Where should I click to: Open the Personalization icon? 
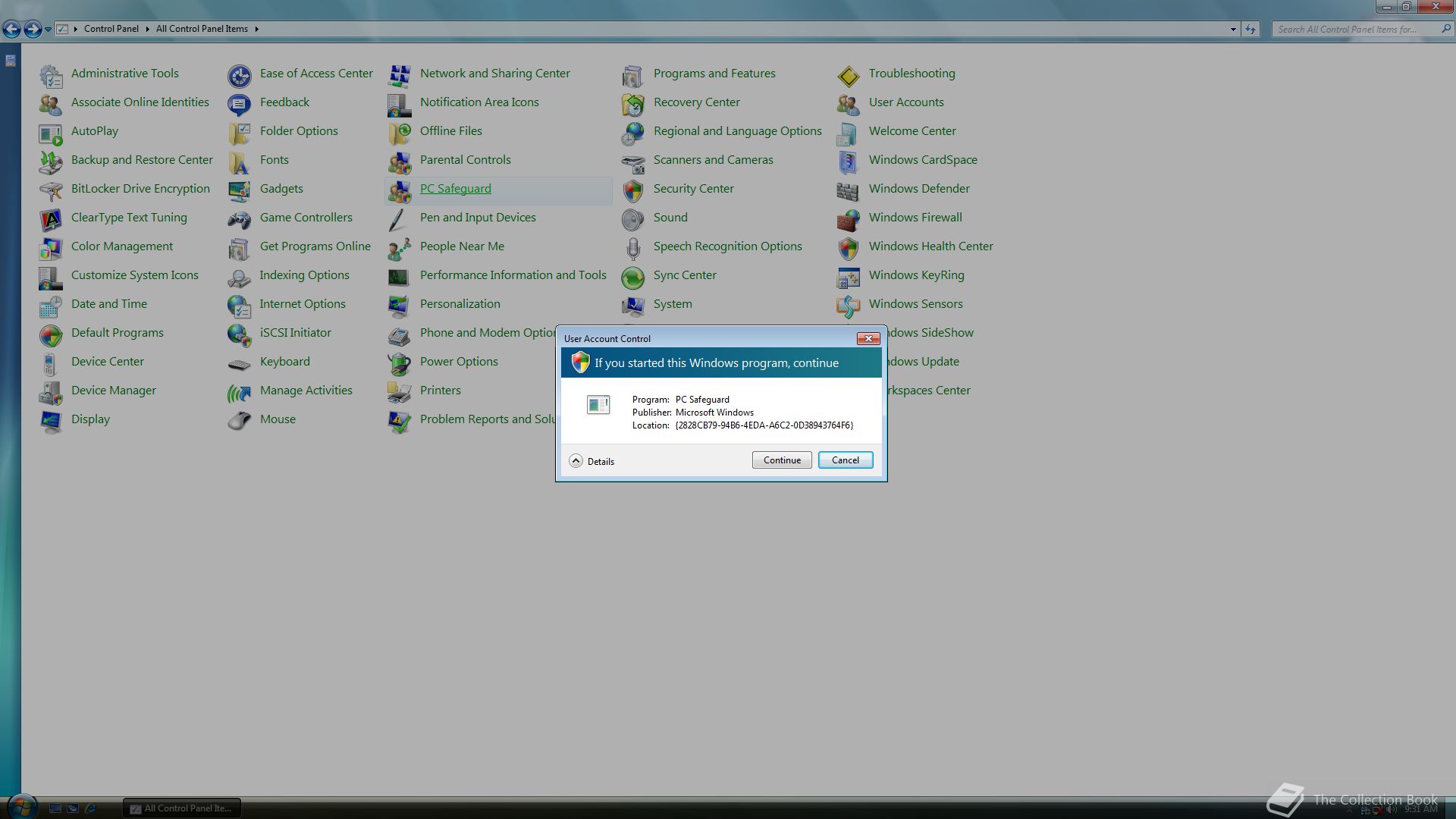tap(400, 306)
